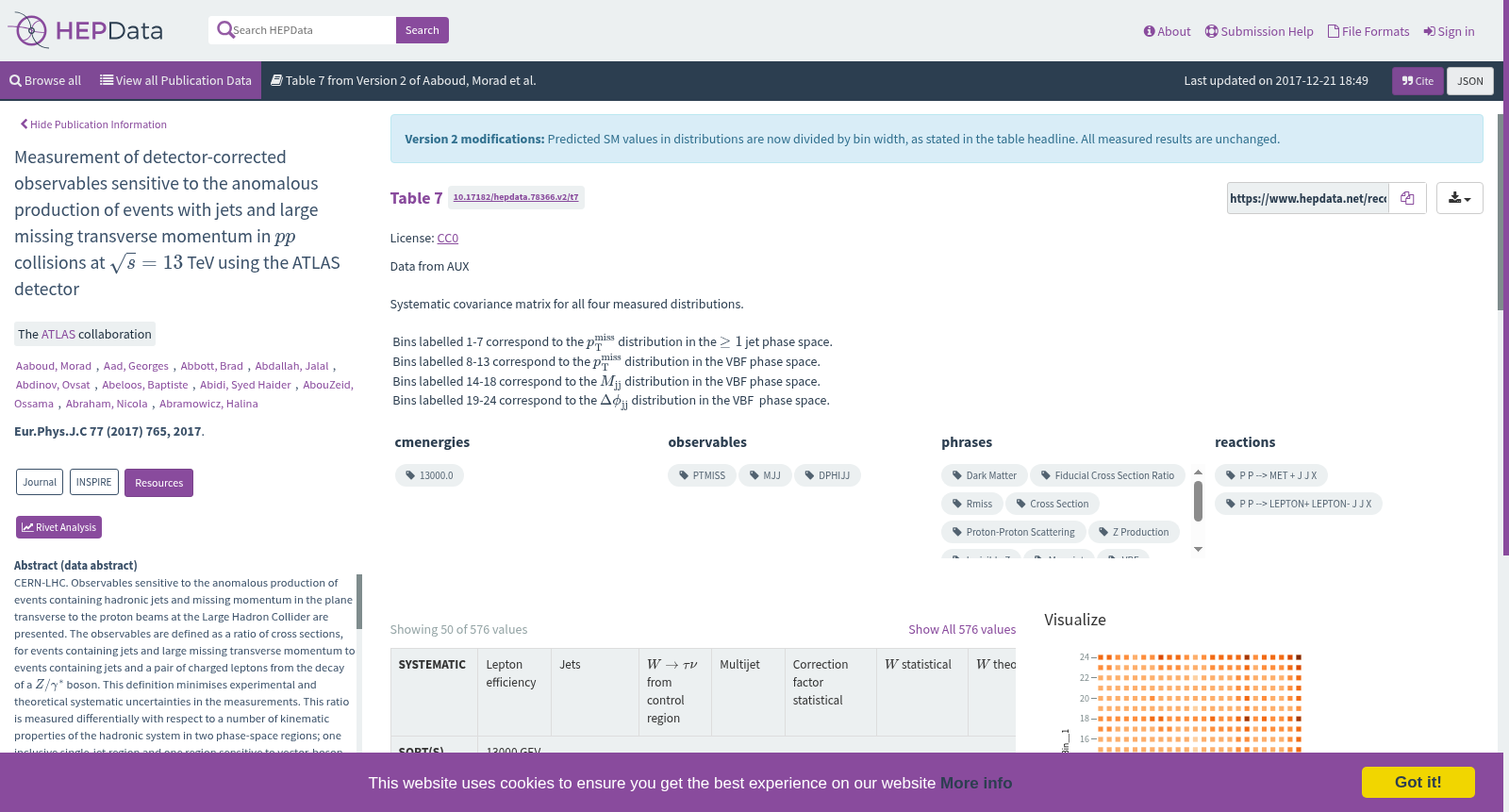
Task: Select Fiducial Cross Section Ratio tag
Action: point(1108,475)
